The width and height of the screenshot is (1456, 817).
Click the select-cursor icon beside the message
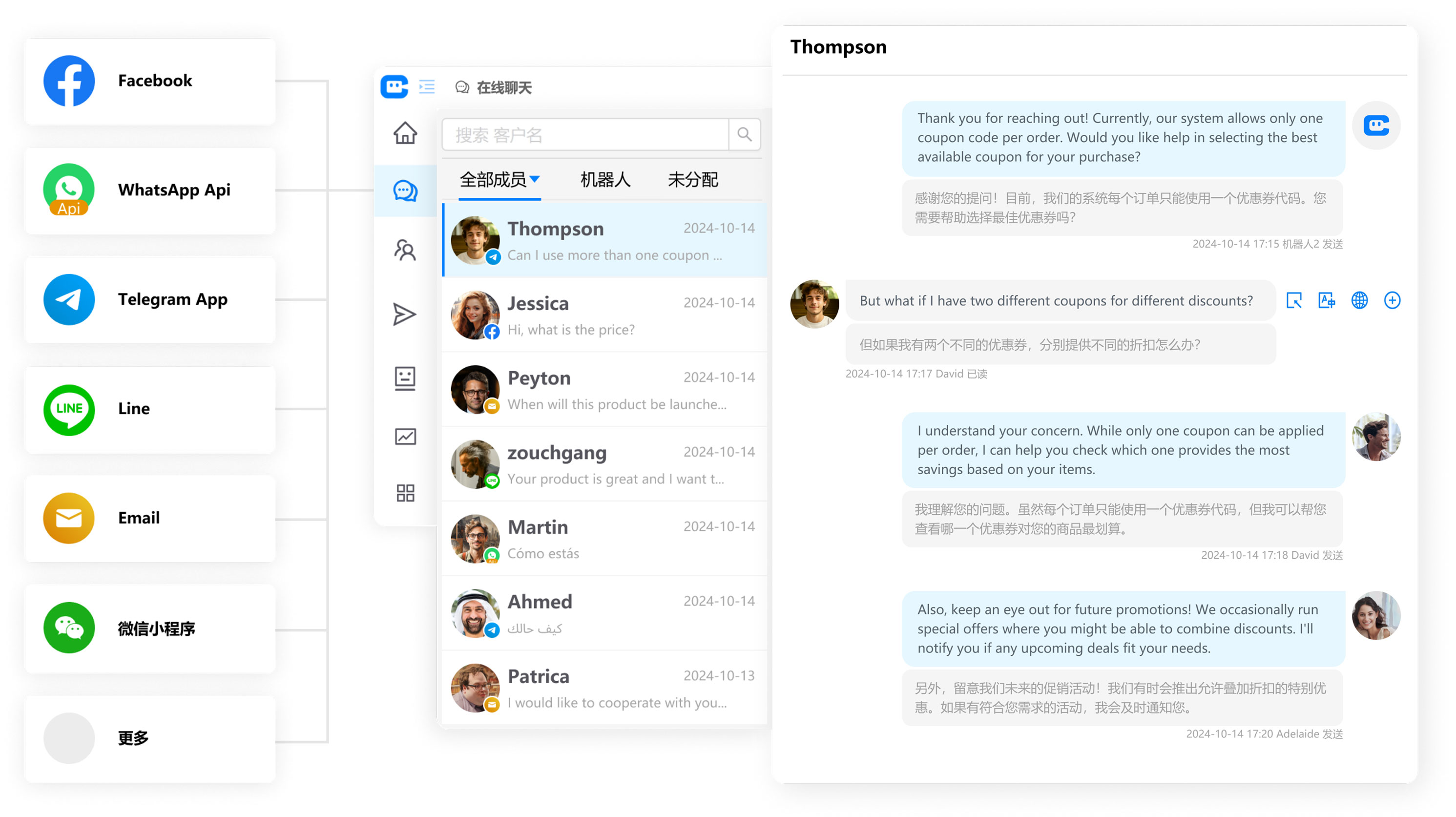click(1294, 300)
